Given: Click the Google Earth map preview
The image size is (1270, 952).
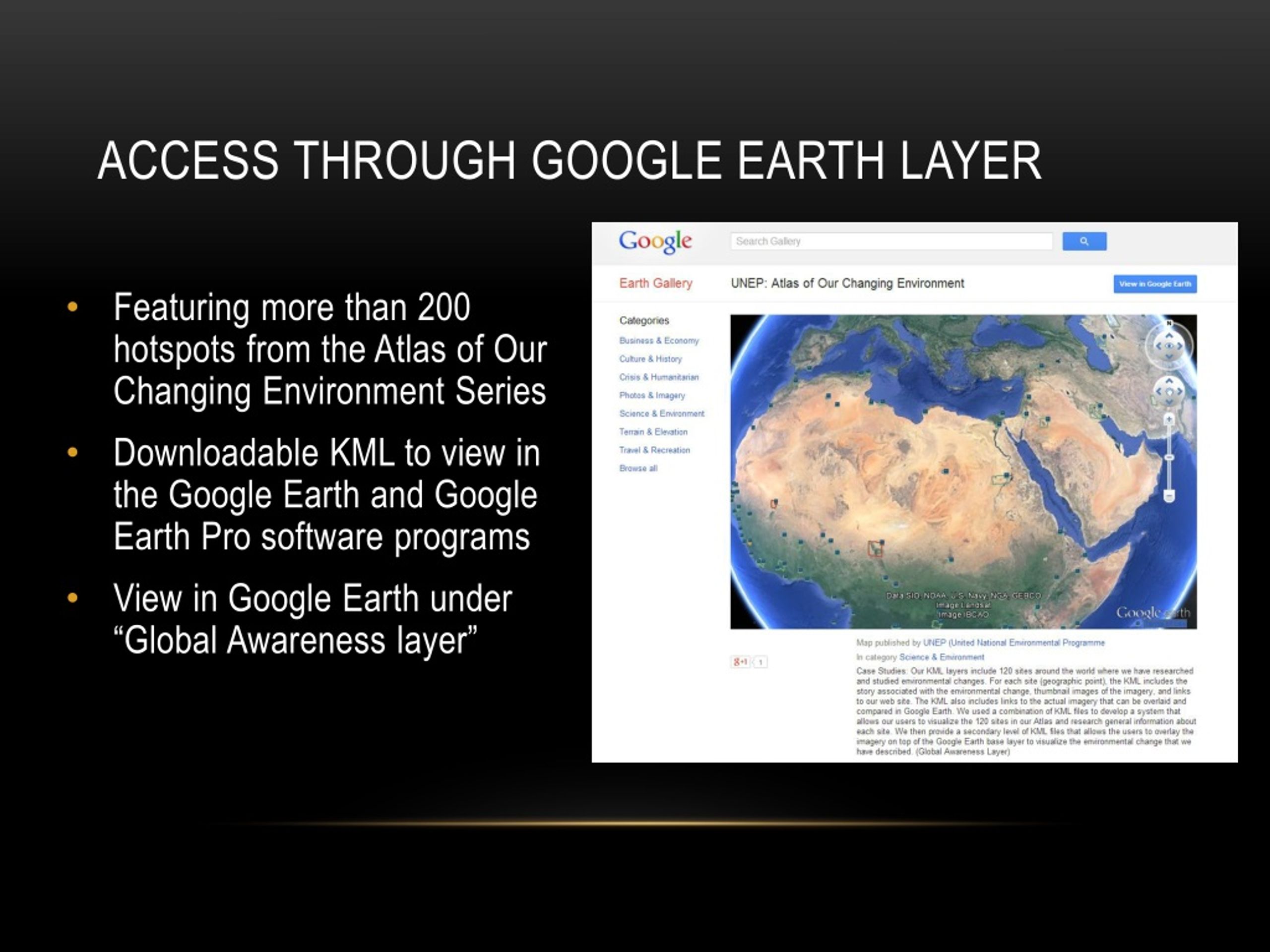Looking at the screenshot, I should 963,472.
